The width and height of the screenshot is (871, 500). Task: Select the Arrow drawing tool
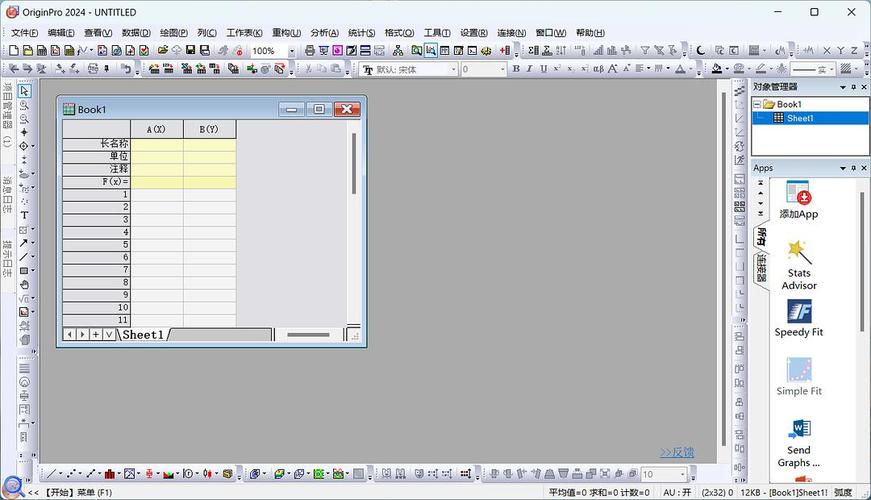pyautogui.click(x=23, y=243)
